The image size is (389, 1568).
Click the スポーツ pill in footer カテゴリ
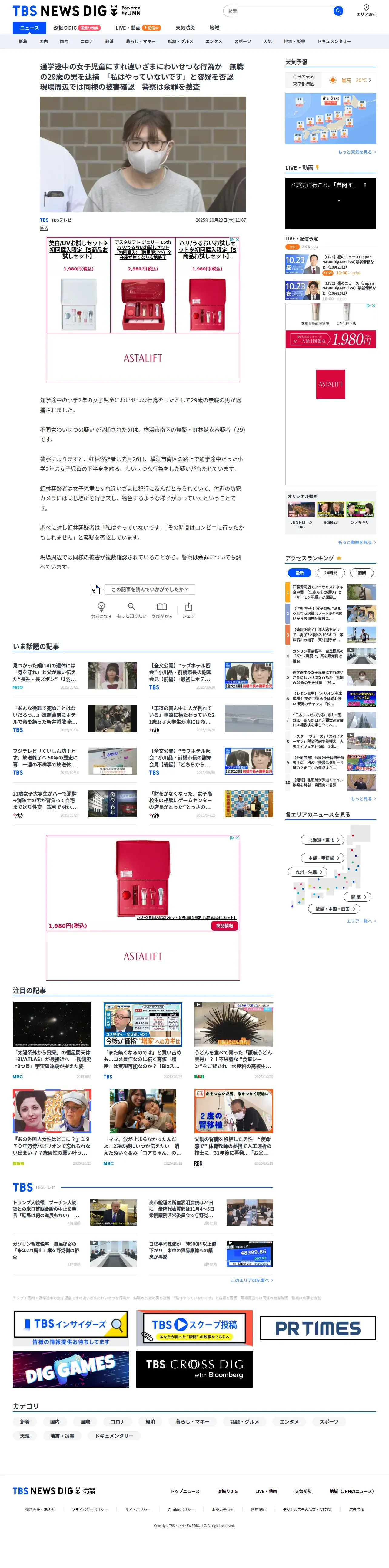click(x=329, y=1421)
